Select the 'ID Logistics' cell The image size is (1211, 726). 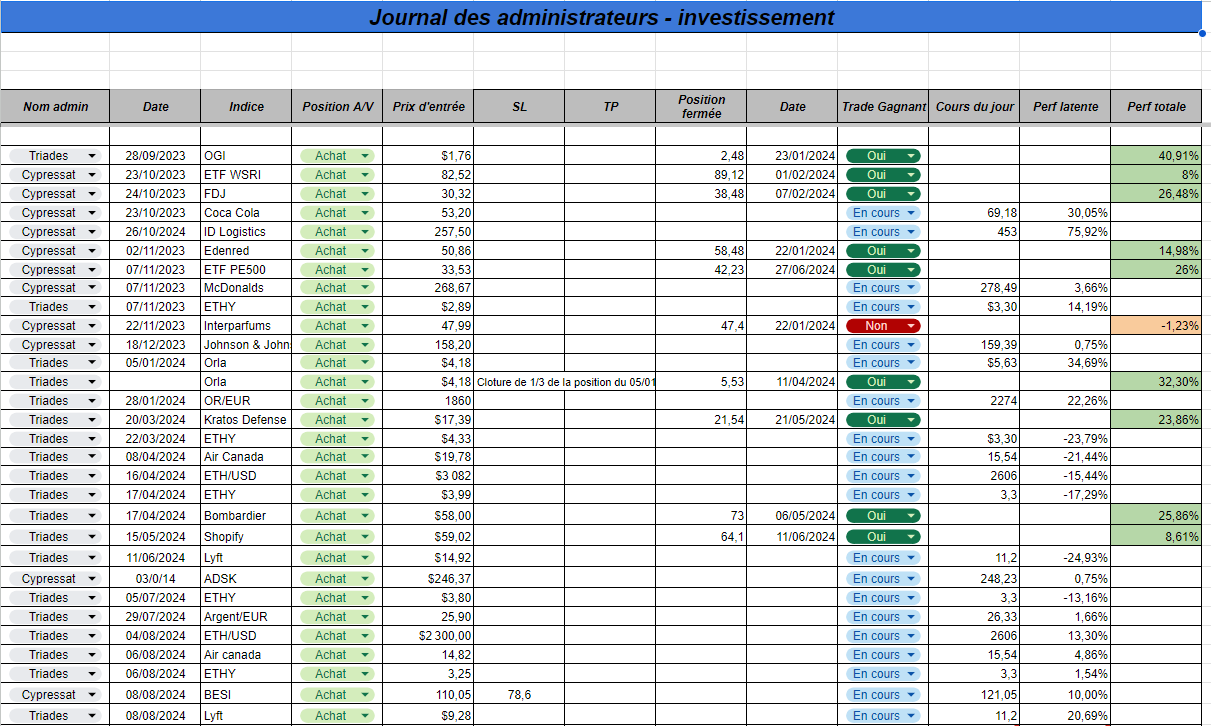[x=246, y=232]
